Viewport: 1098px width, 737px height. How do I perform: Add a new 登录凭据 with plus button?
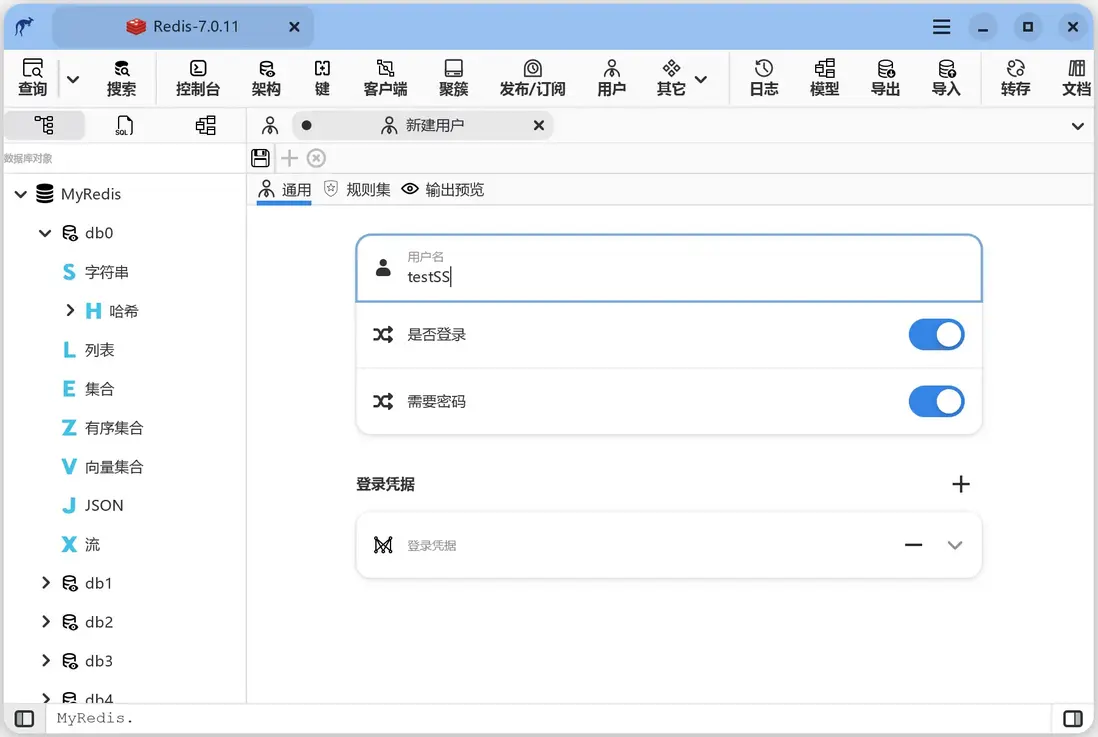tap(961, 484)
